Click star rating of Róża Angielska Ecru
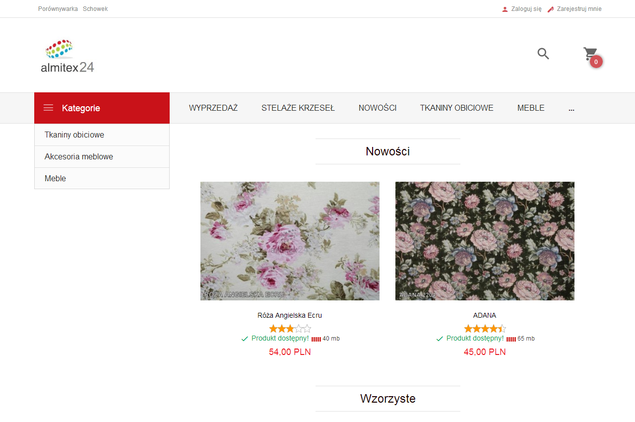The width and height of the screenshot is (635, 422). pyautogui.click(x=289, y=328)
